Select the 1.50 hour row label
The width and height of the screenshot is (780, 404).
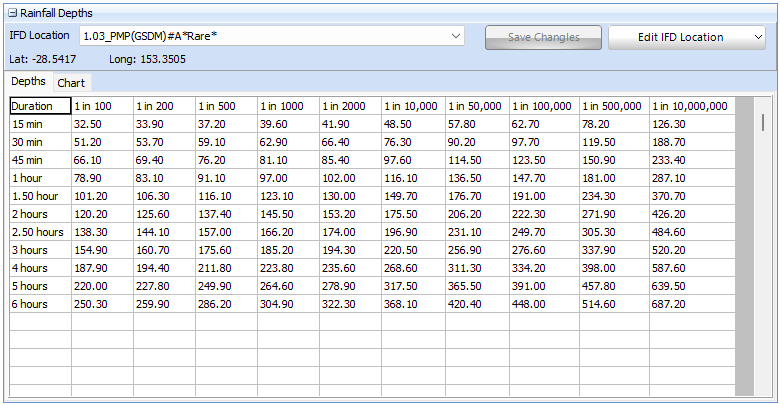(x=40, y=196)
